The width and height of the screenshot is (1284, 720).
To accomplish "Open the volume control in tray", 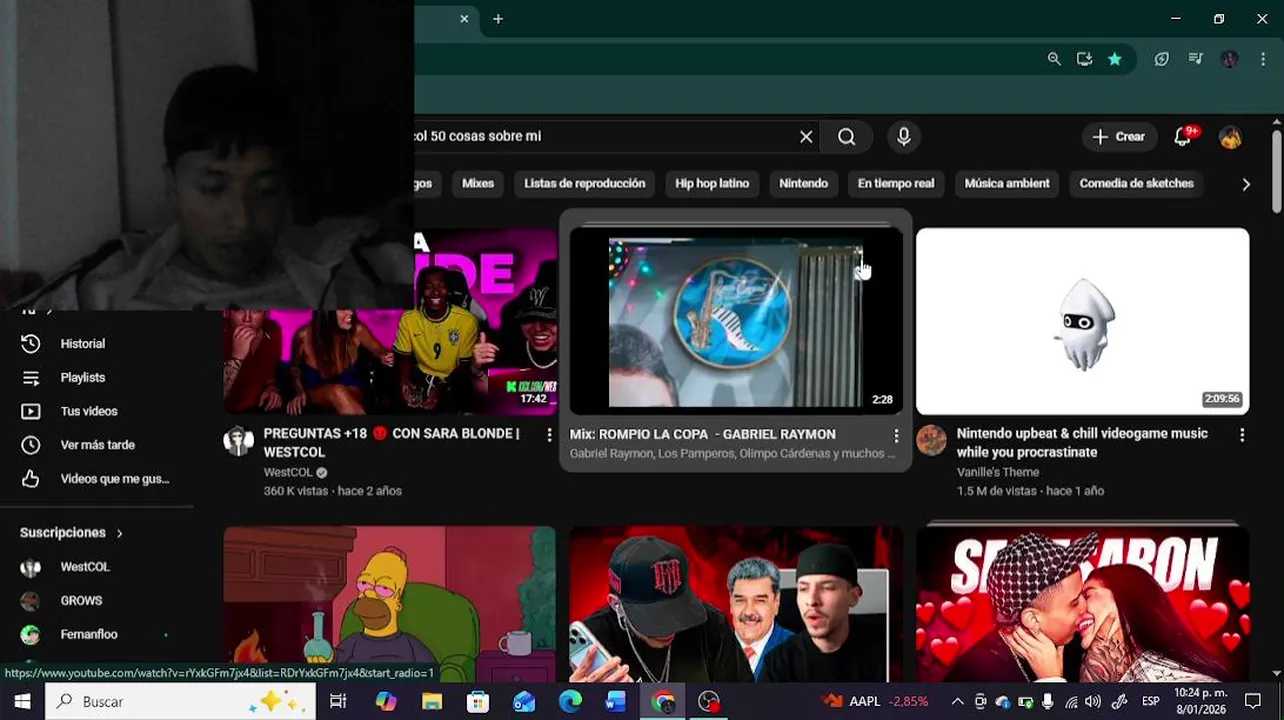I will (1093, 701).
